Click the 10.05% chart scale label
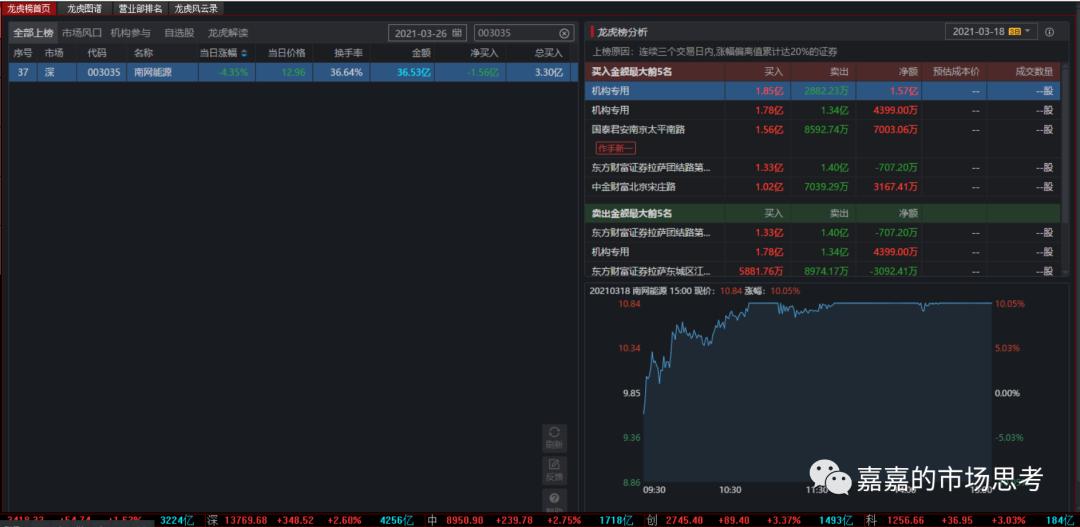Viewport: 1080px width, 527px height. [1008, 304]
